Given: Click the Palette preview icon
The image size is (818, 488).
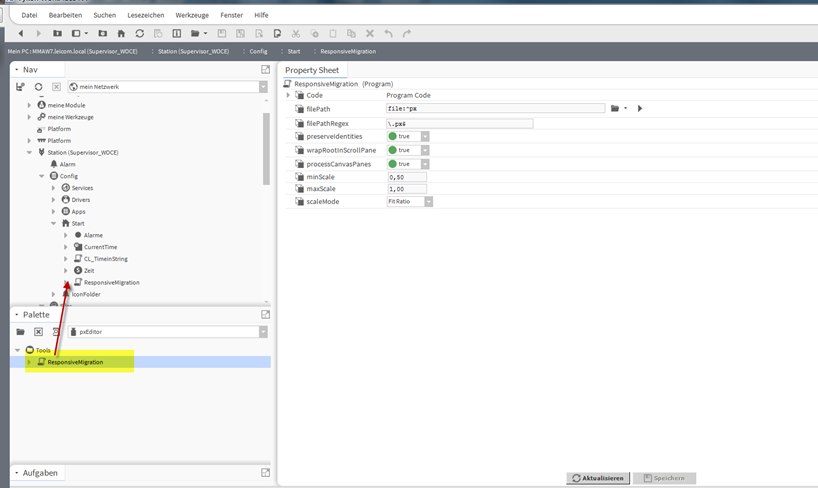Looking at the screenshot, I should pos(56,332).
